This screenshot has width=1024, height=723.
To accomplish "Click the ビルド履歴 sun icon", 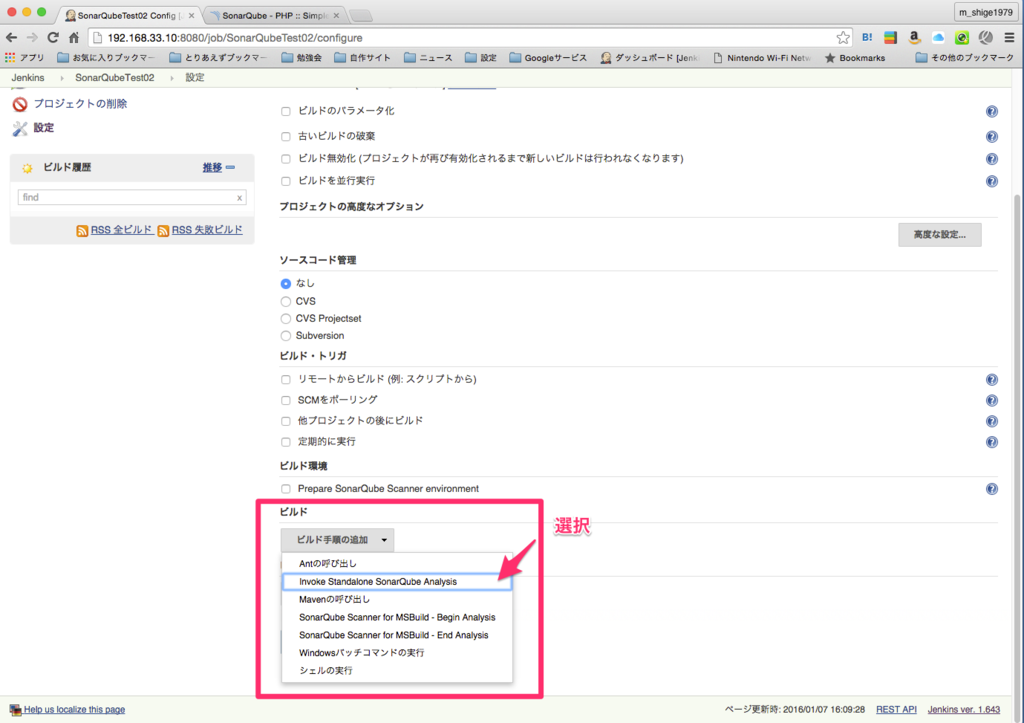I will click(x=27, y=169).
